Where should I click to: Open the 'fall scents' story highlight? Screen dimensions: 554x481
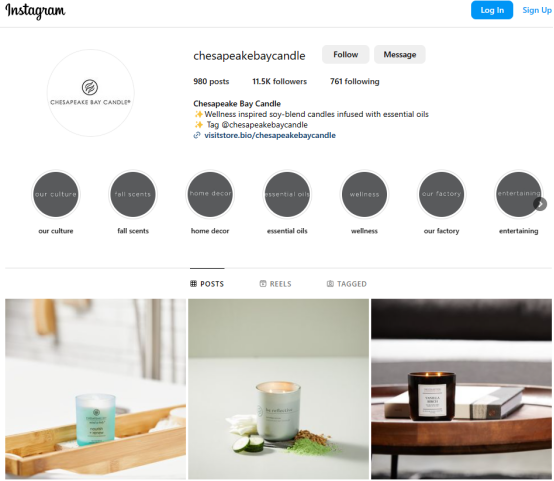pyautogui.click(x=133, y=194)
